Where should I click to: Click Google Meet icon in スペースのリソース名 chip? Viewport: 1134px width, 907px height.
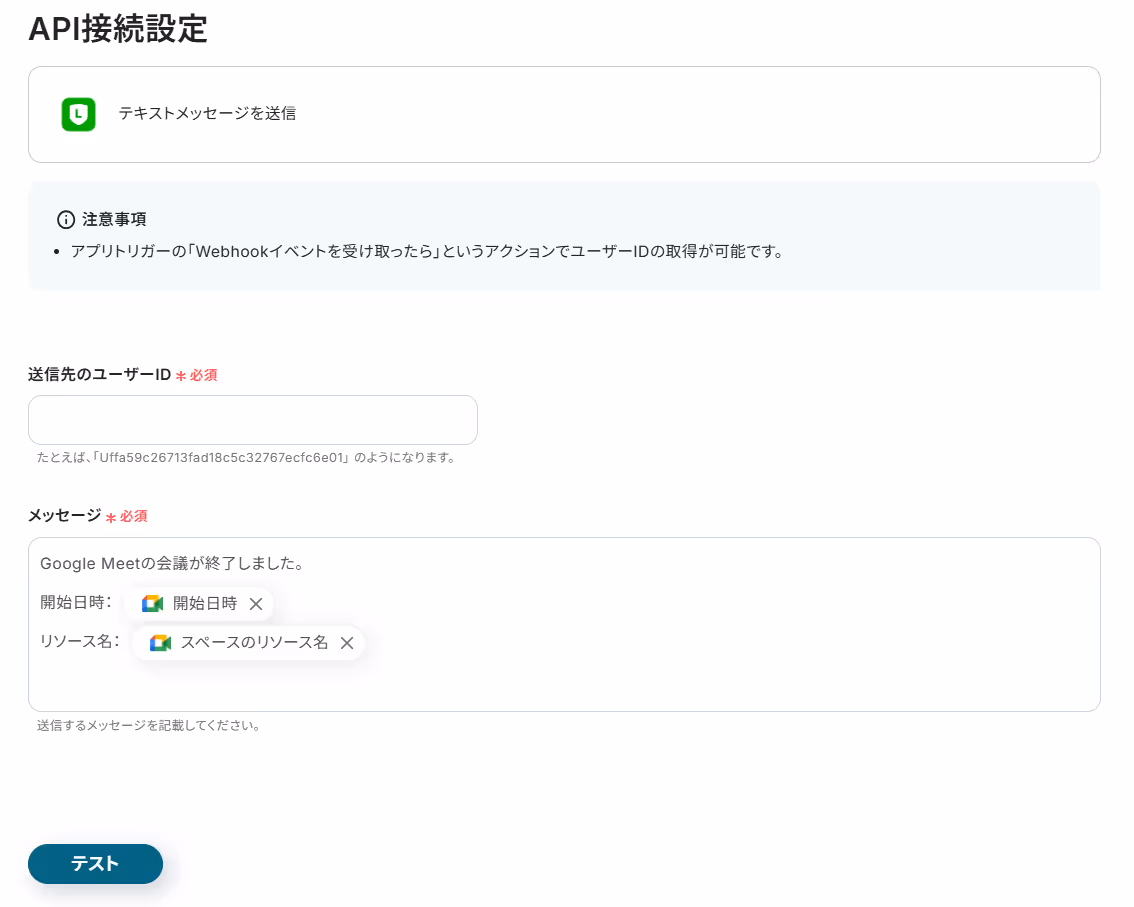161,643
